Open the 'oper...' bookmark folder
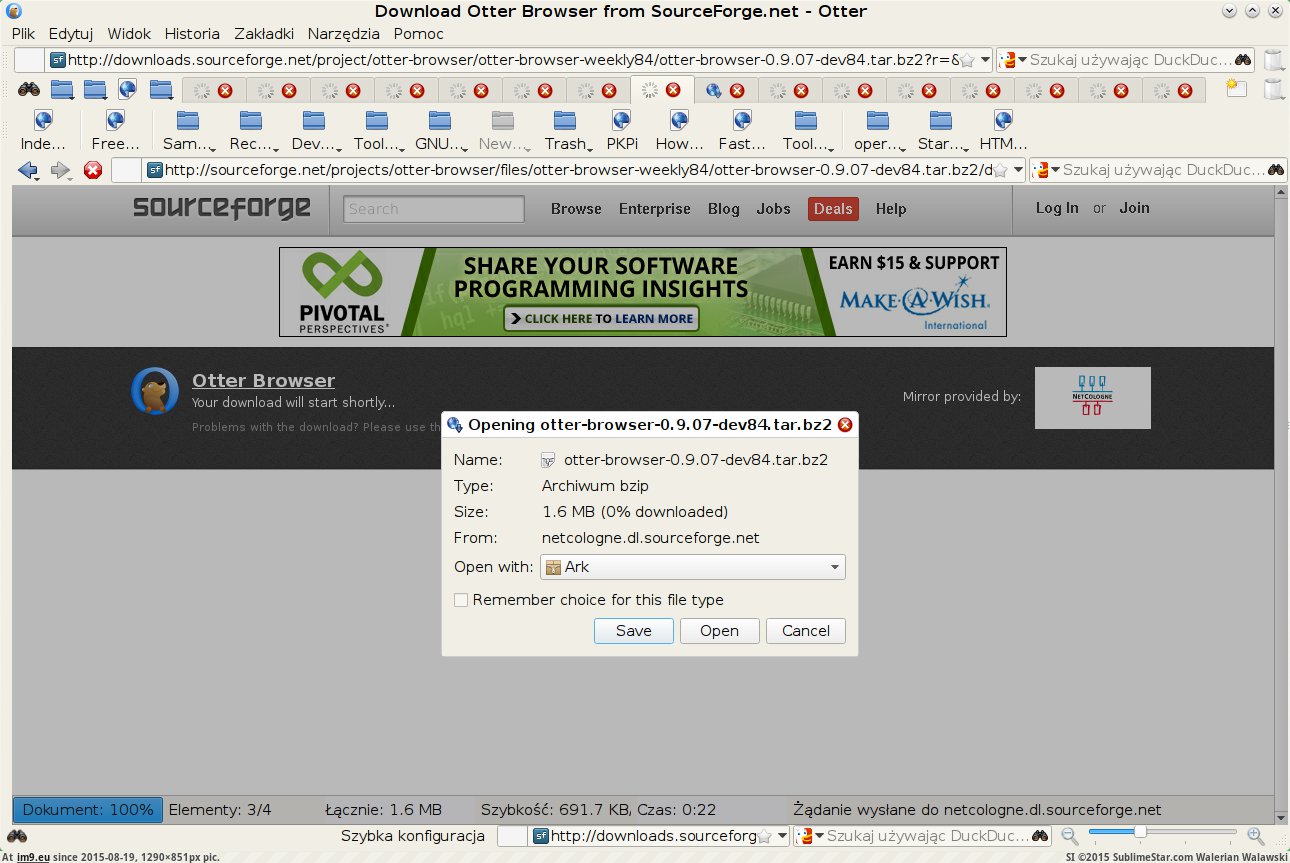 [877, 131]
